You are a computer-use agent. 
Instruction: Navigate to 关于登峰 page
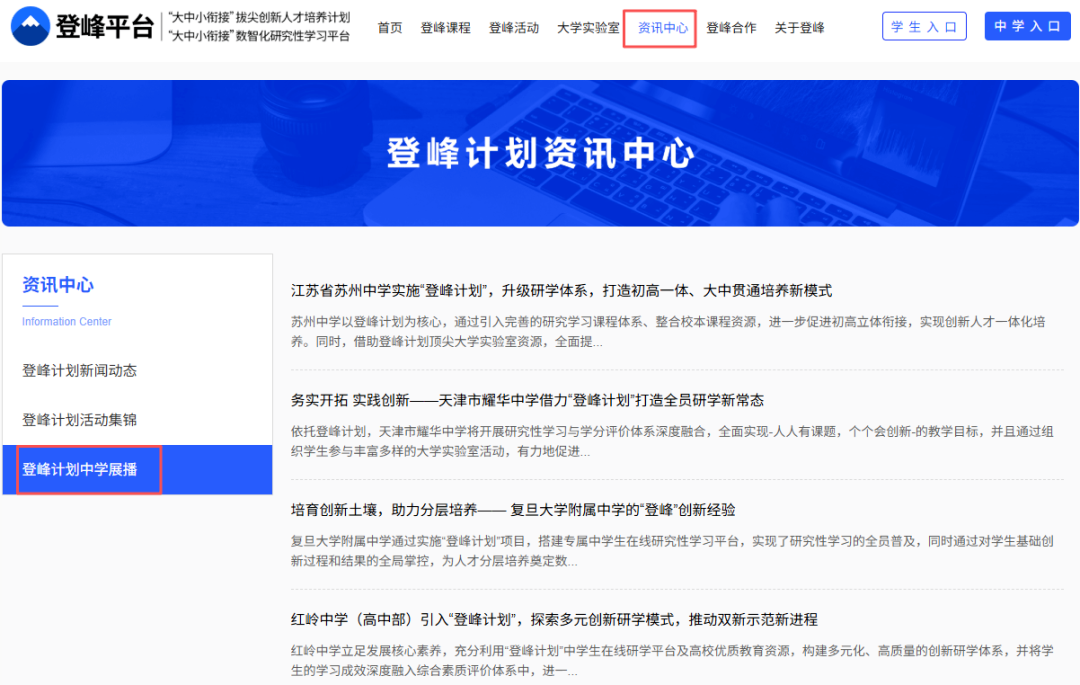[x=799, y=28]
